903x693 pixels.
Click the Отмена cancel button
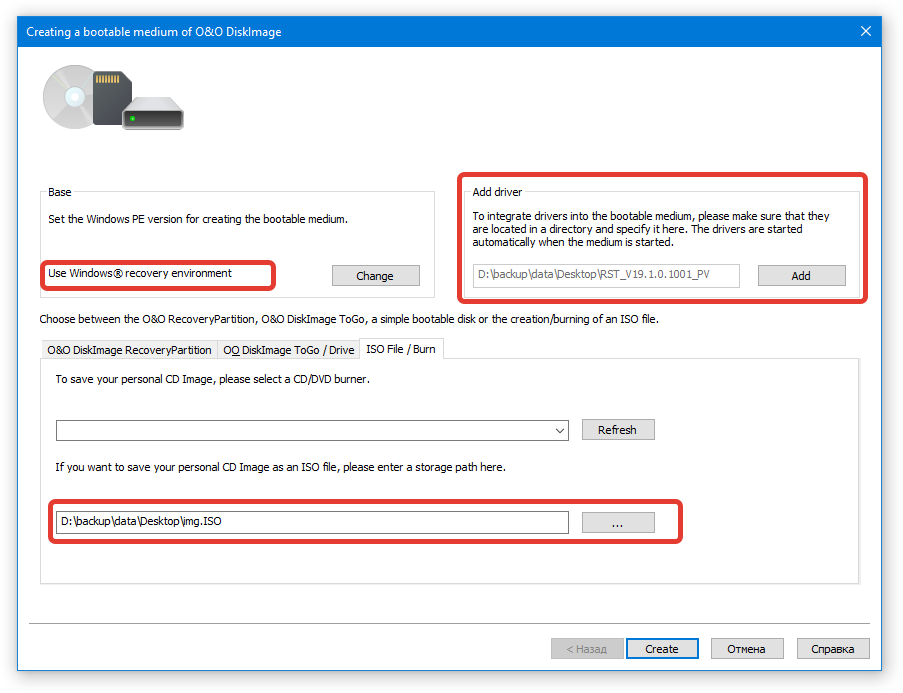[x=747, y=649]
